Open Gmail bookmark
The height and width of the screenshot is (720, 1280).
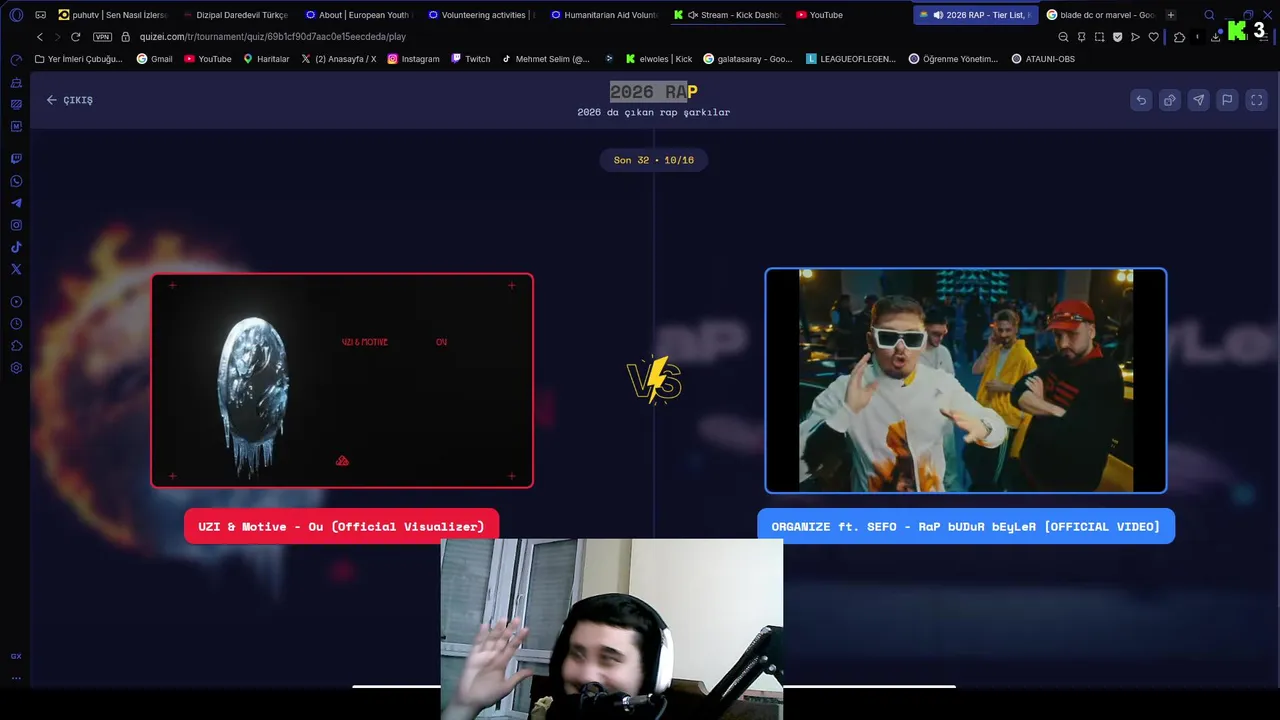[155, 59]
